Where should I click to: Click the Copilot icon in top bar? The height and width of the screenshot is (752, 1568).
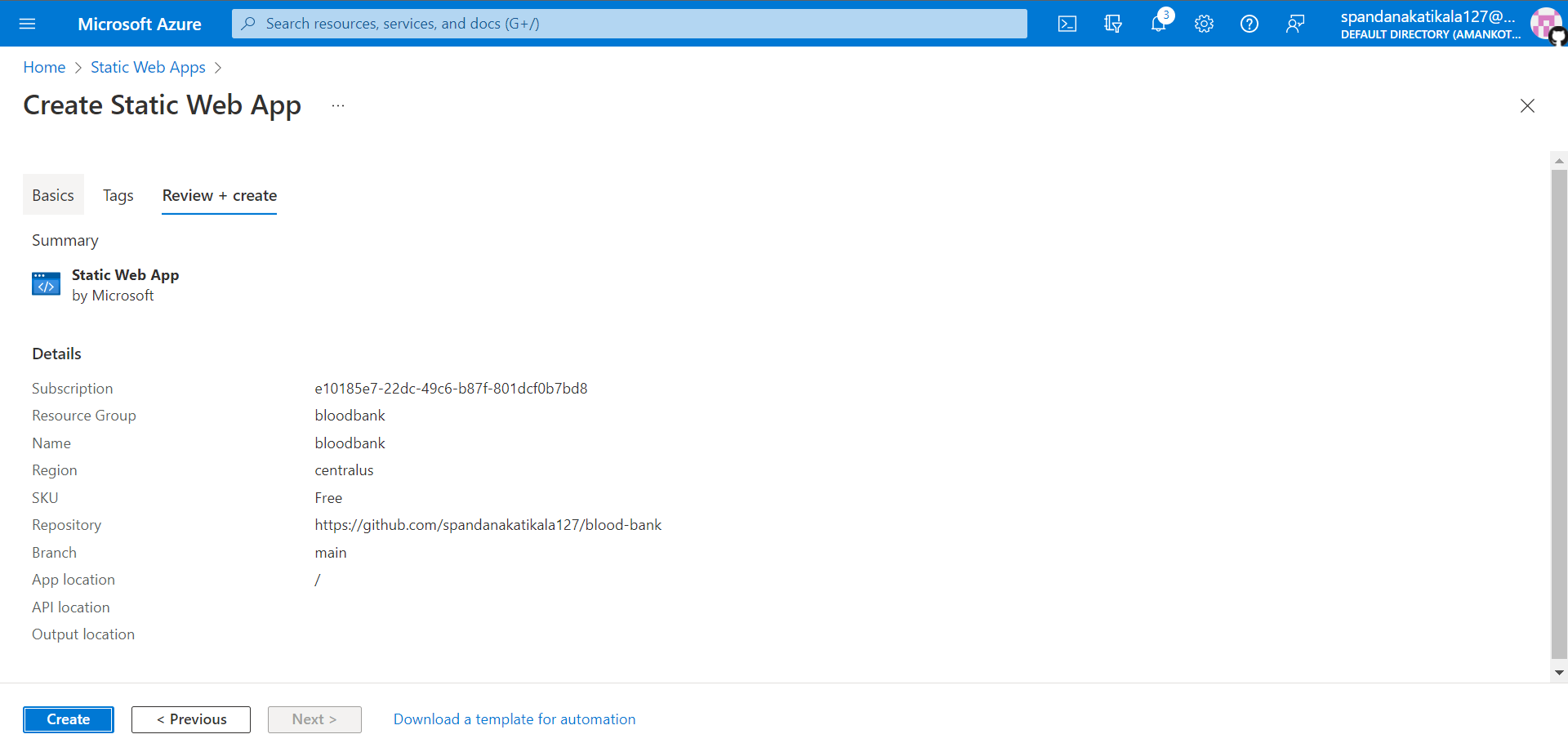pos(1112,24)
